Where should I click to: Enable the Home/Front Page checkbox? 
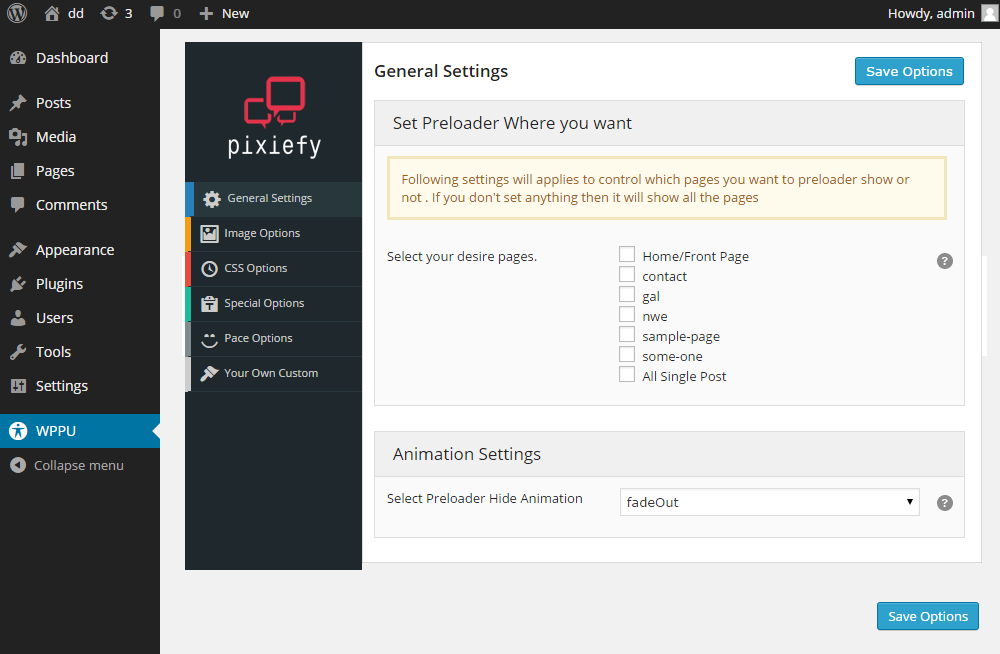[627, 255]
